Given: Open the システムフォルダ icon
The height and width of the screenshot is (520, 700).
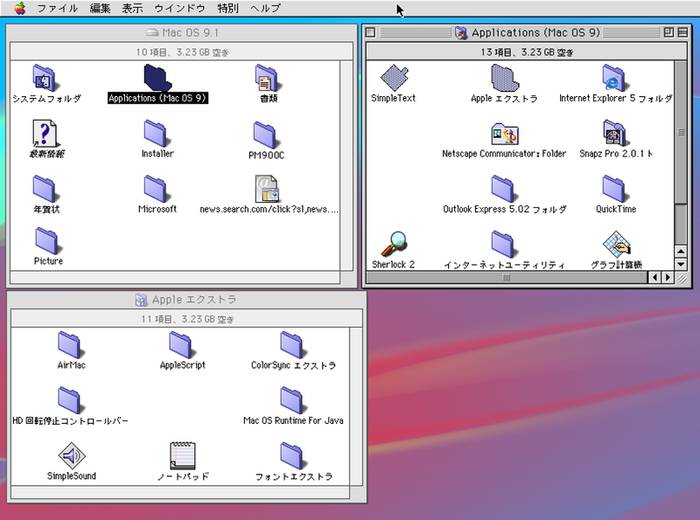Looking at the screenshot, I should pos(44,78).
